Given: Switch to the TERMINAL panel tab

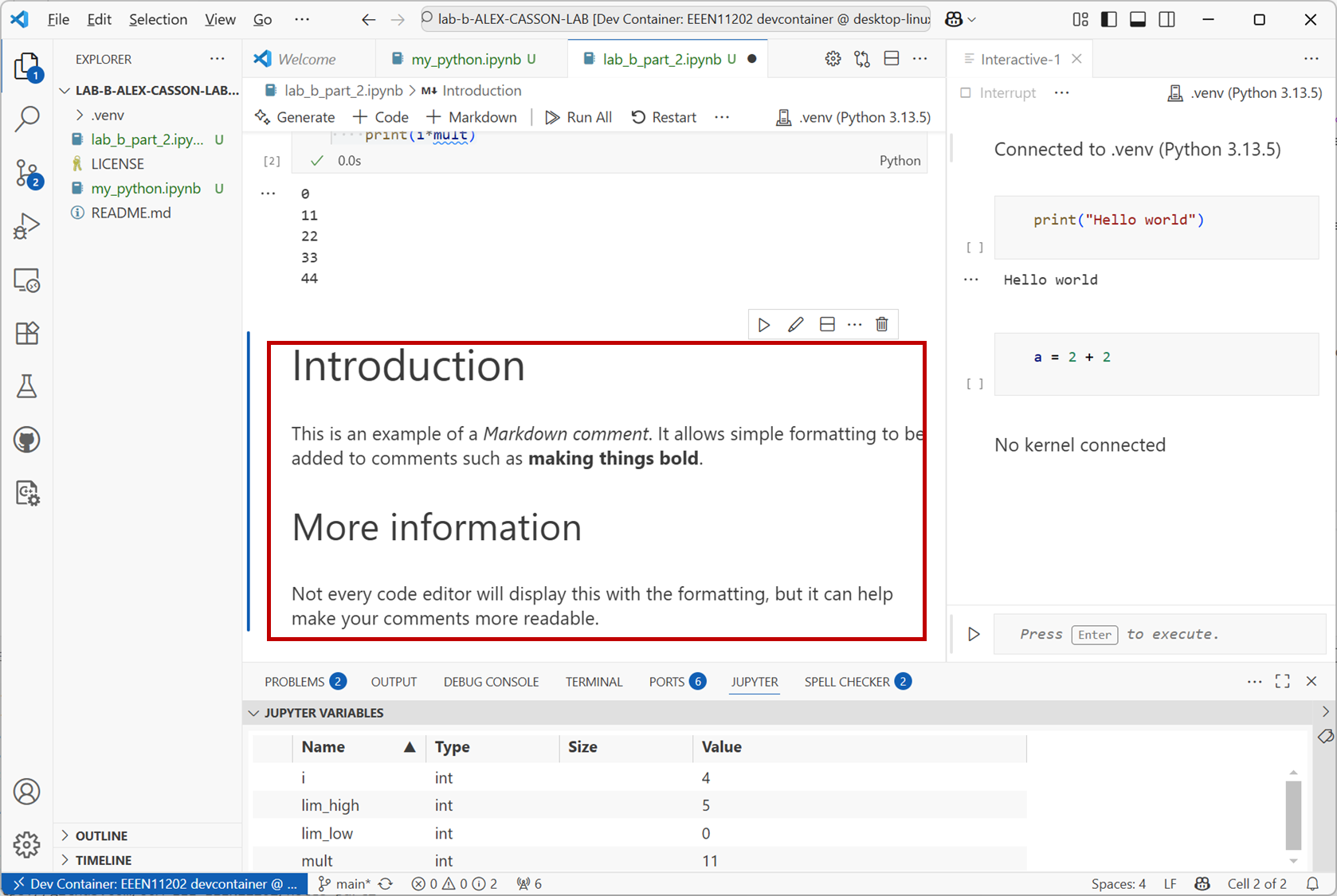Looking at the screenshot, I should coord(594,682).
